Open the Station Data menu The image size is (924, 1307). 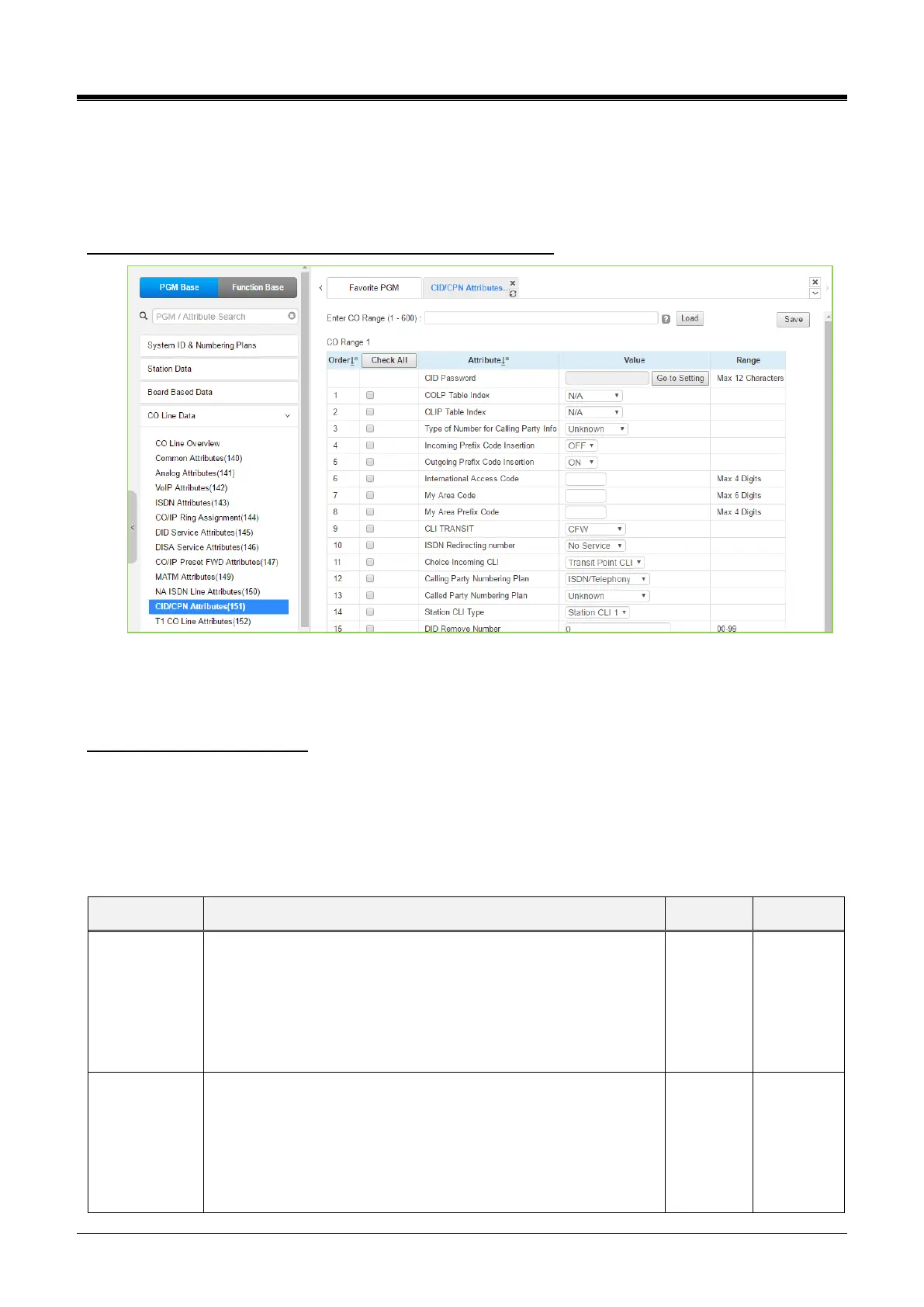tap(219, 369)
